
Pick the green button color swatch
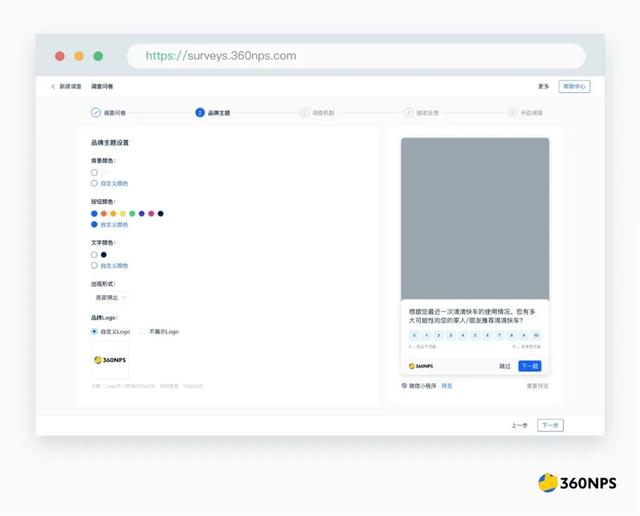coord(132,213)
